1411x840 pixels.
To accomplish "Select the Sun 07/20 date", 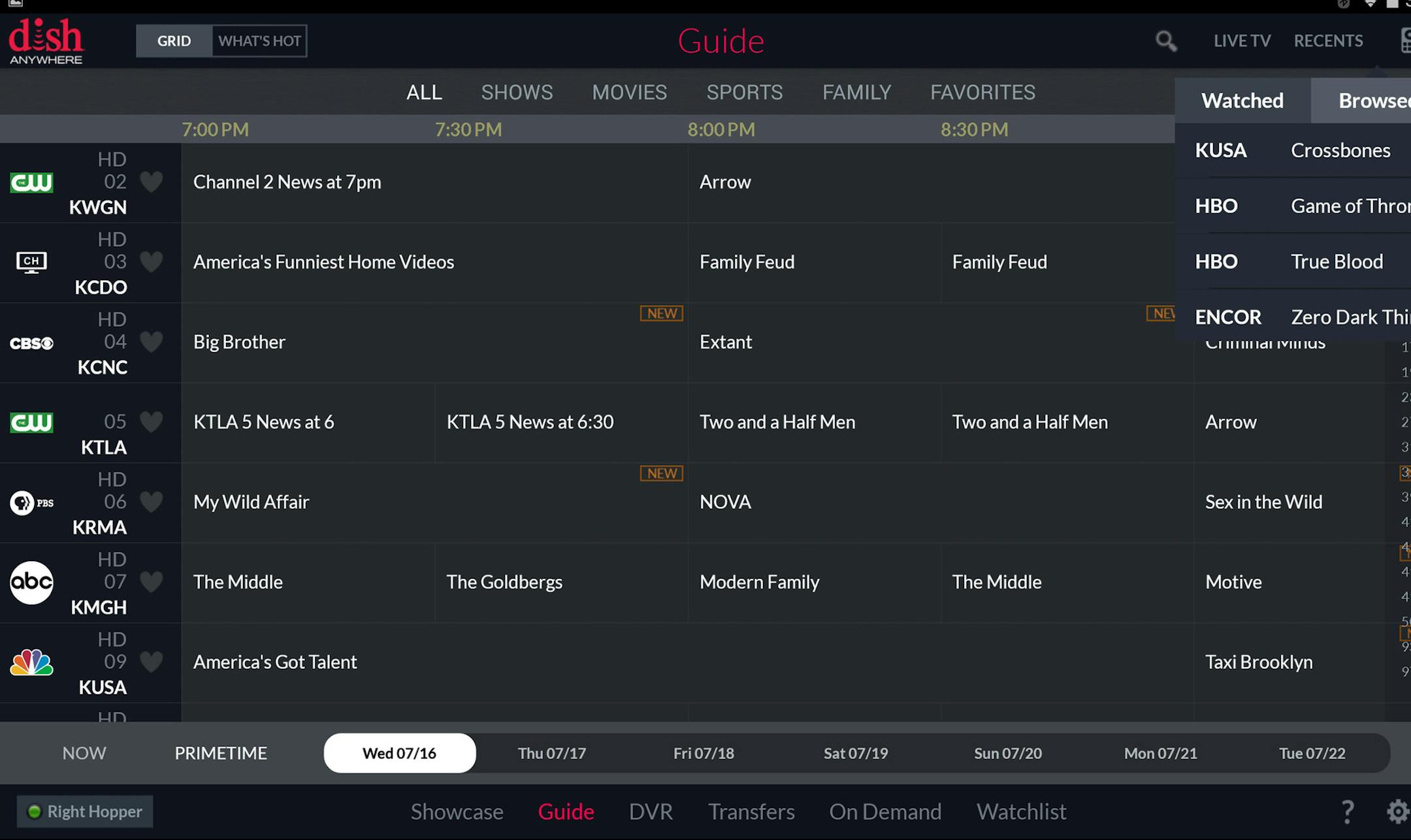I will (1008, 753).
